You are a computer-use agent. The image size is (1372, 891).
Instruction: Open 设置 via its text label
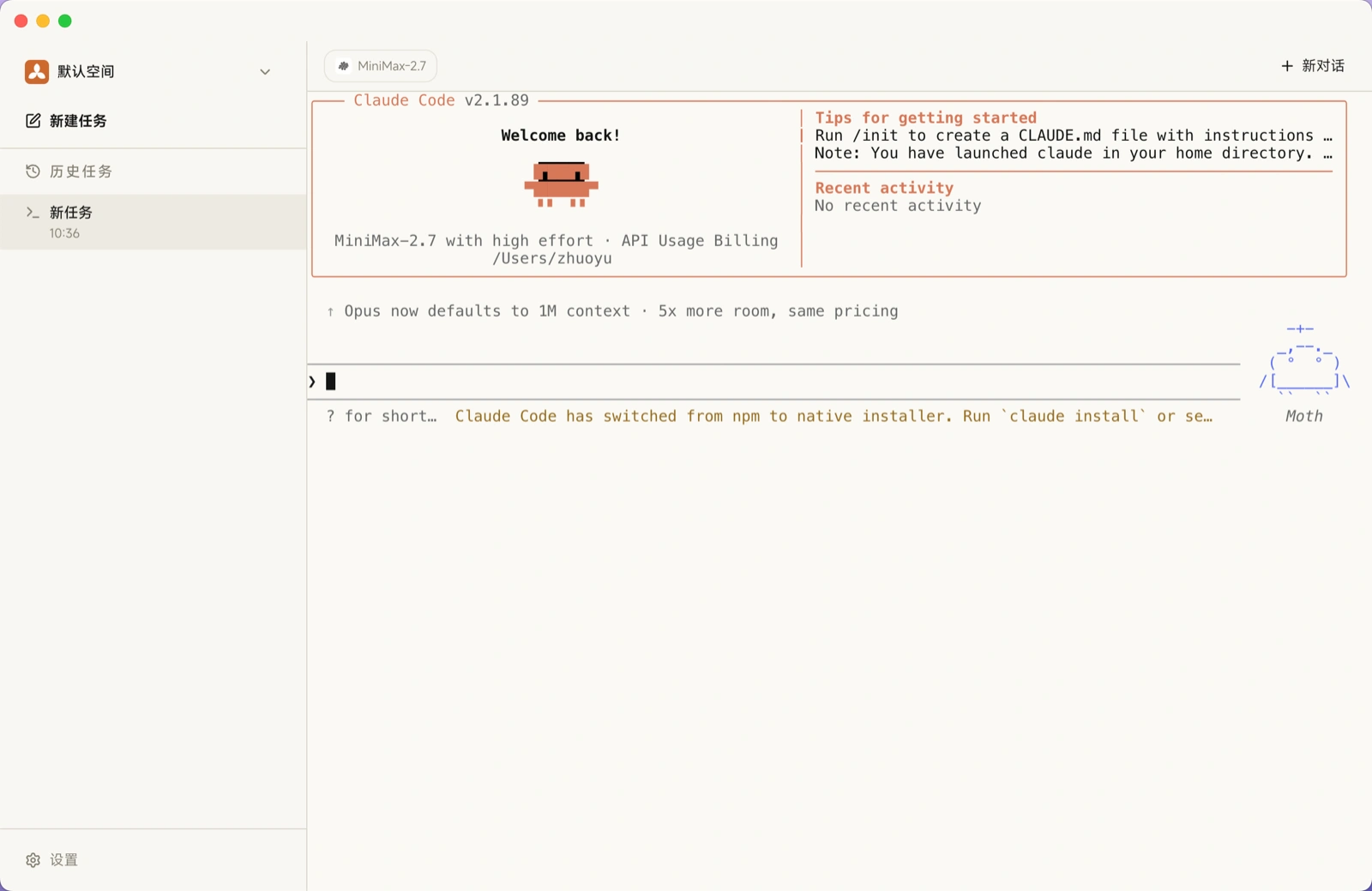click(63, 859)
